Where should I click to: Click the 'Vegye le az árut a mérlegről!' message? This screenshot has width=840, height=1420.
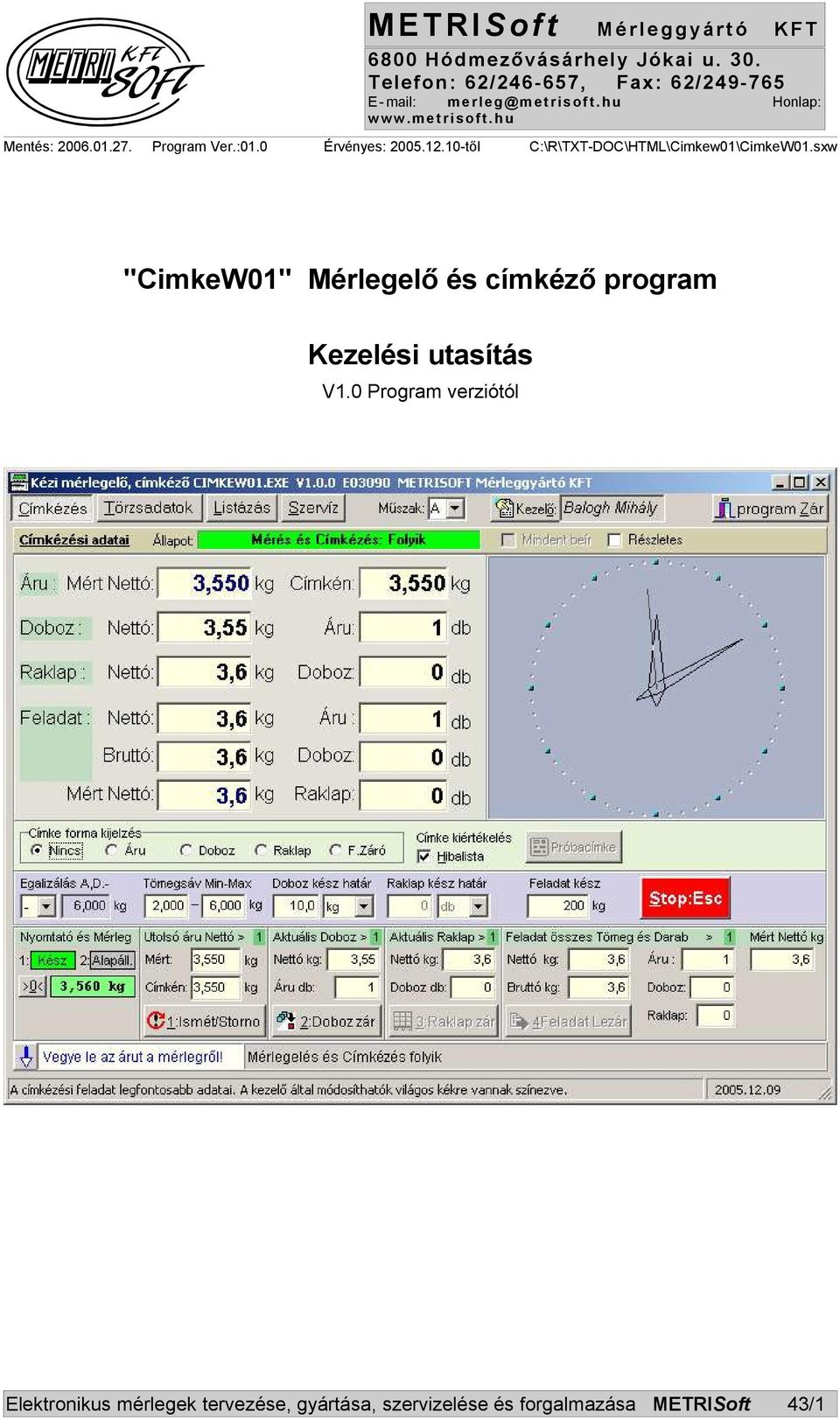point(132,1057)
